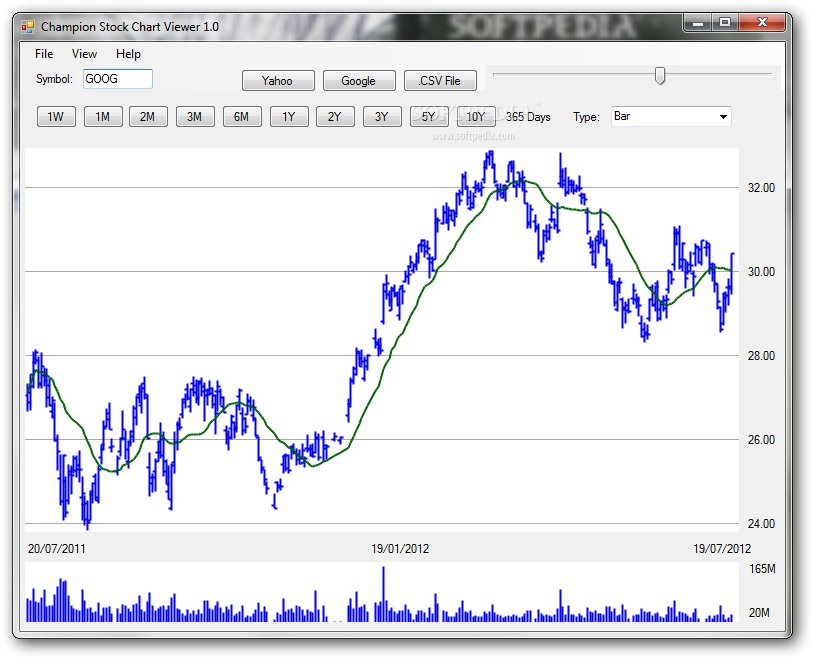Click the 26.00 price axis label

[x=761, y=440]
